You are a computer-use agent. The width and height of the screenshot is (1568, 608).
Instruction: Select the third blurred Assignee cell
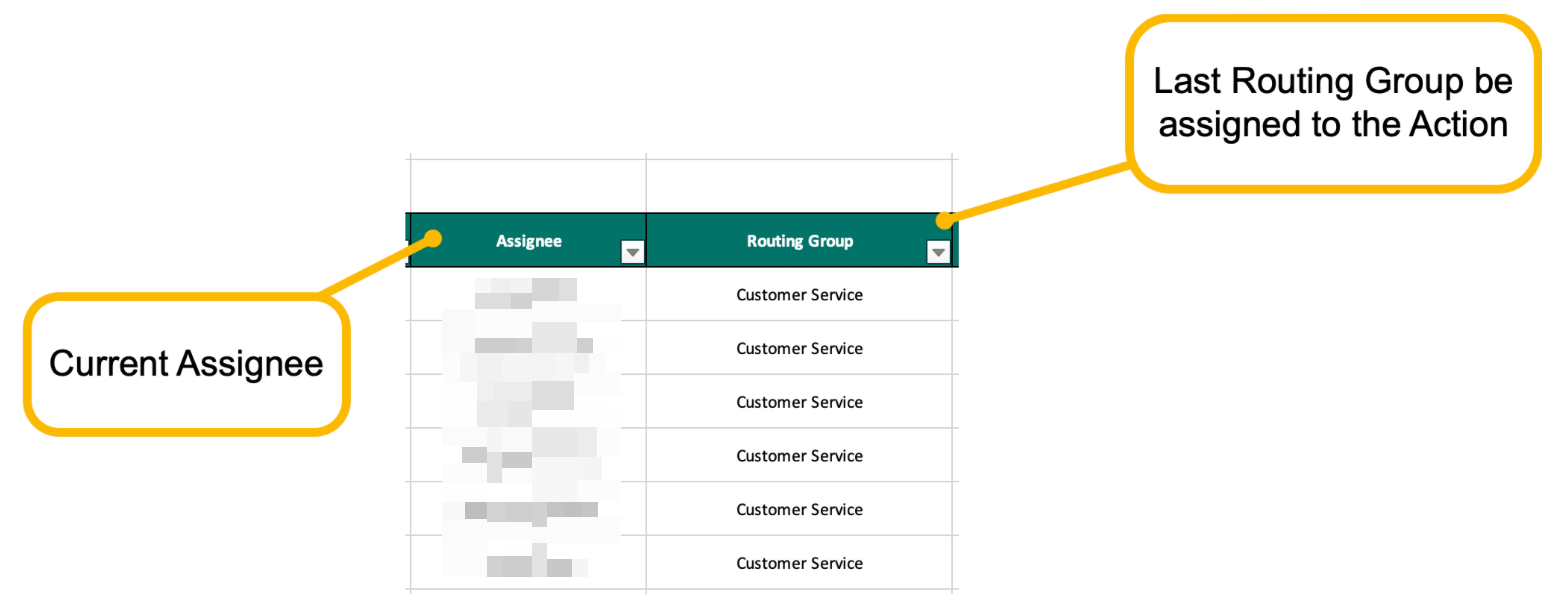point(528,402)
